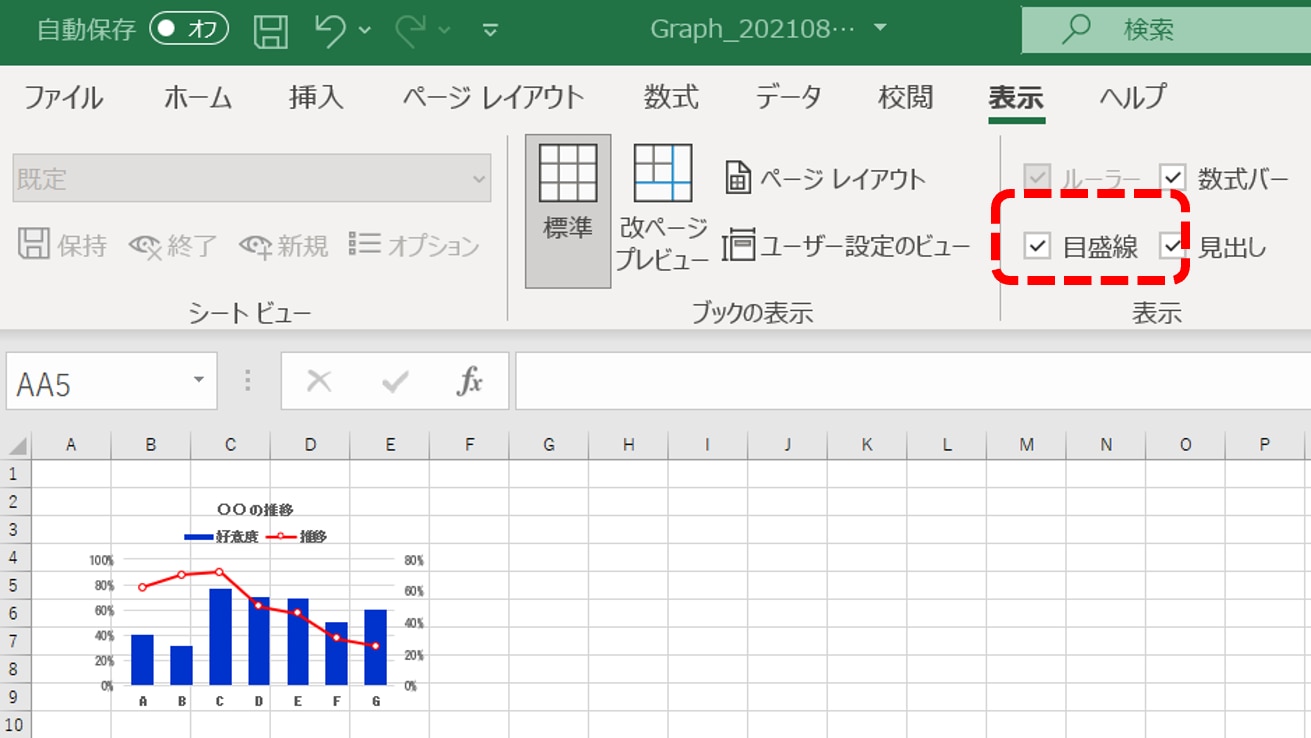The height and width of the screenshot is (738, 1311).
Task: Switch to the 数式 tab
Action: pyautogui.click(x=671, y=97)
